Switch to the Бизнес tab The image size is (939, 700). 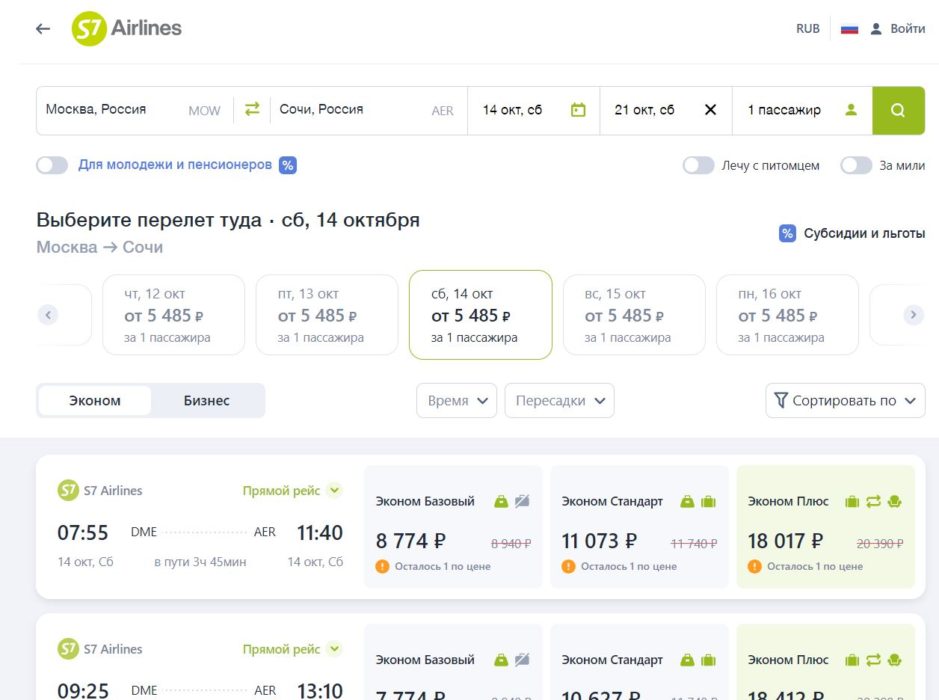[206, 401]
